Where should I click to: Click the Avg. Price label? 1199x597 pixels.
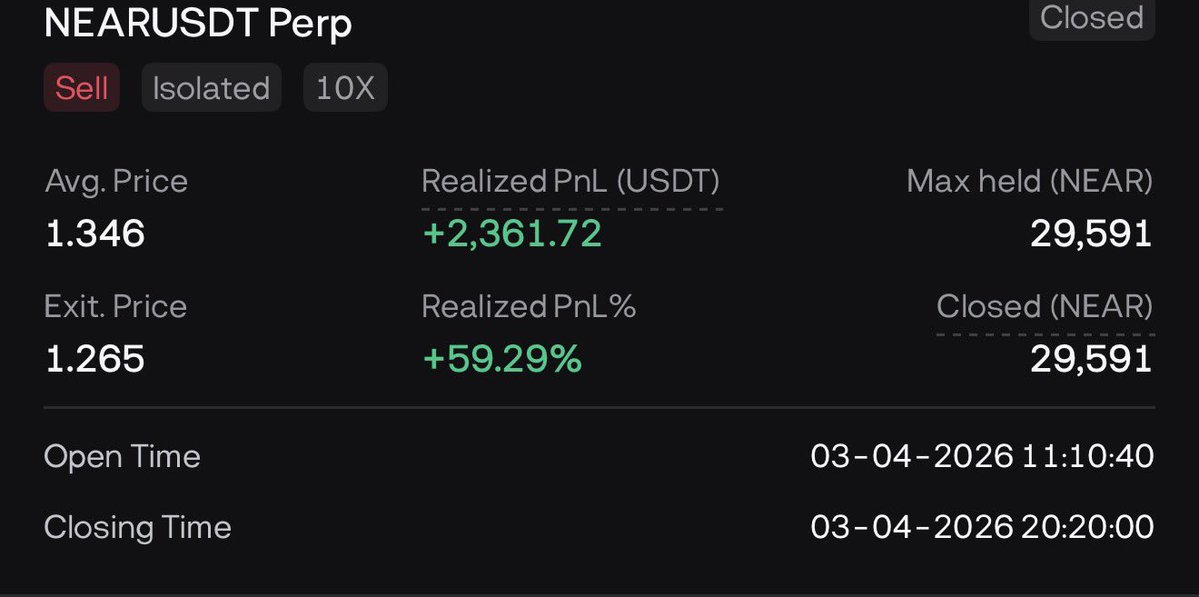[x=116, y=181]
